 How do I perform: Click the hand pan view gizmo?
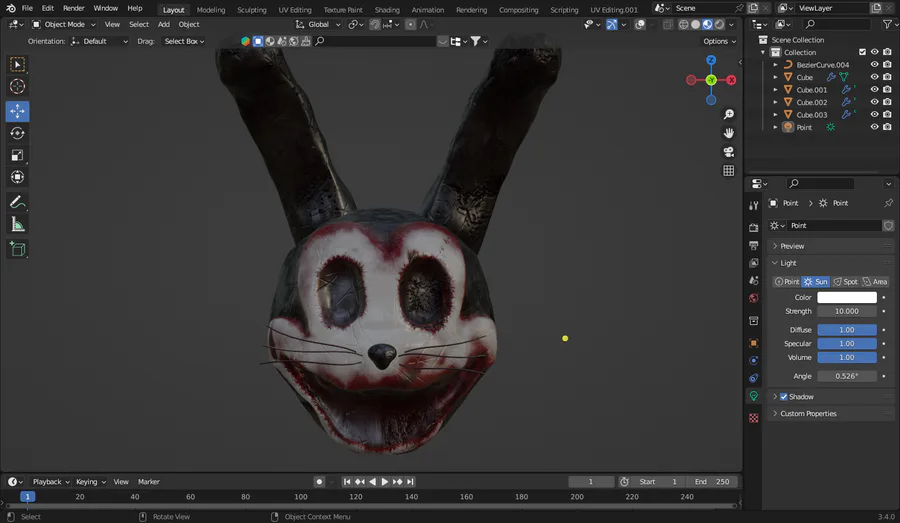pos(728,133)
